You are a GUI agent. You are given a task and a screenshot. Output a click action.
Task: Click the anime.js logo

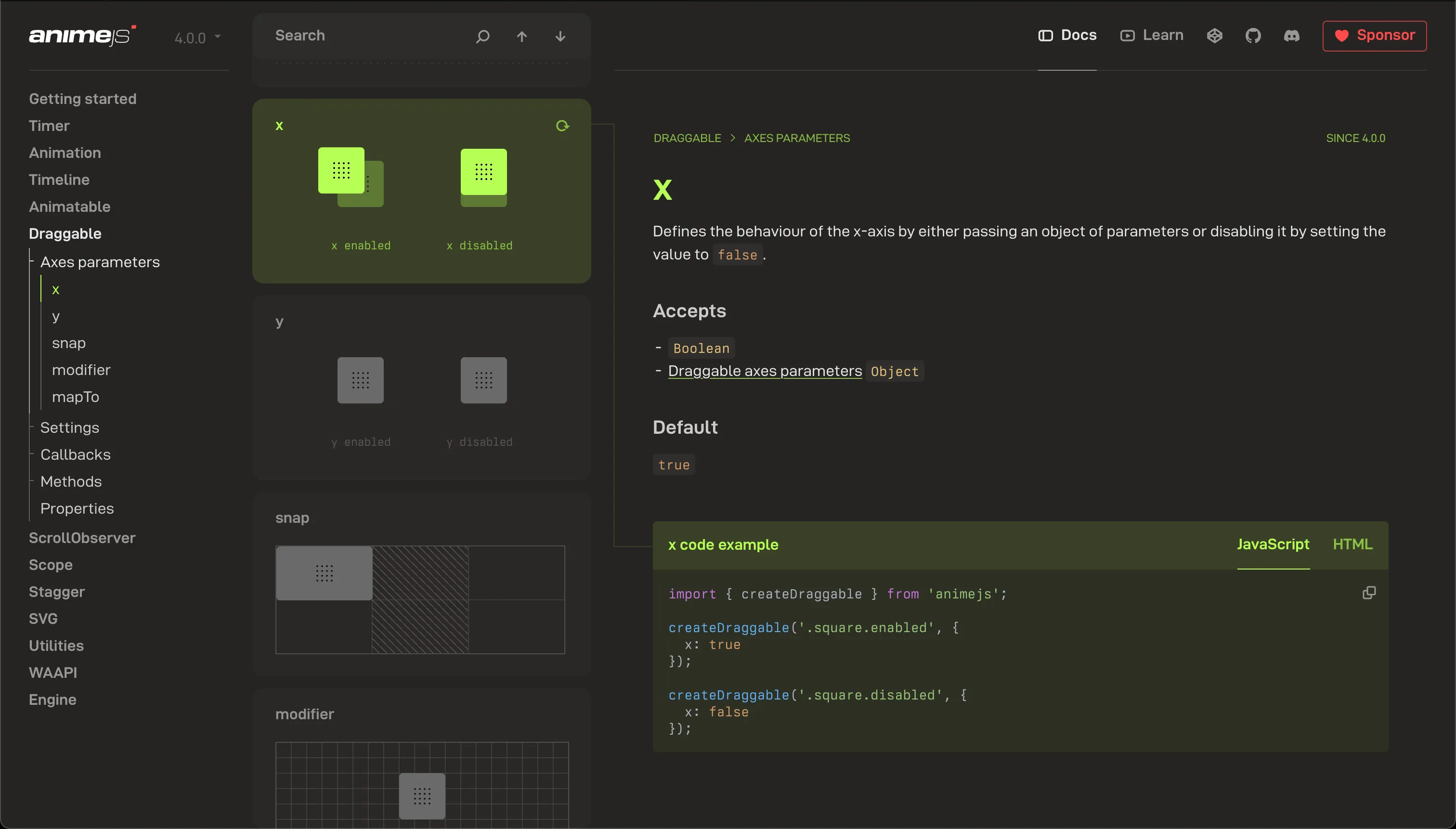[82, 36]
